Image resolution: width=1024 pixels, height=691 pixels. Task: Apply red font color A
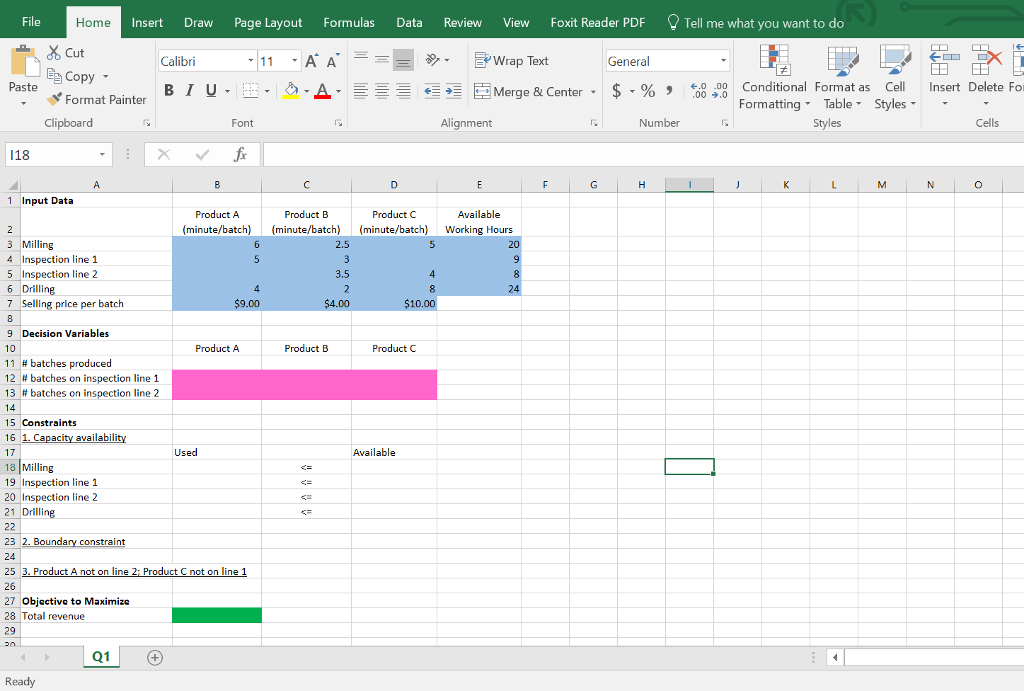point(323,91)
